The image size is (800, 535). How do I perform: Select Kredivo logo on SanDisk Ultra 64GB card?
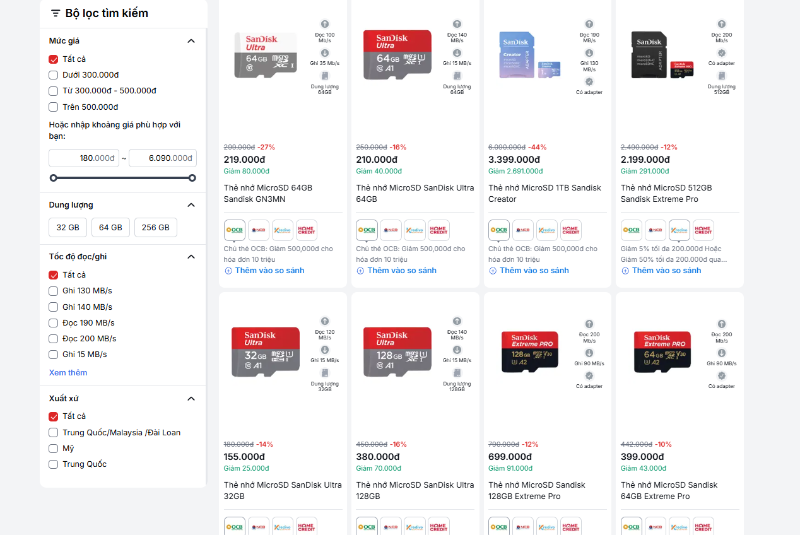(x=414, y=230)
